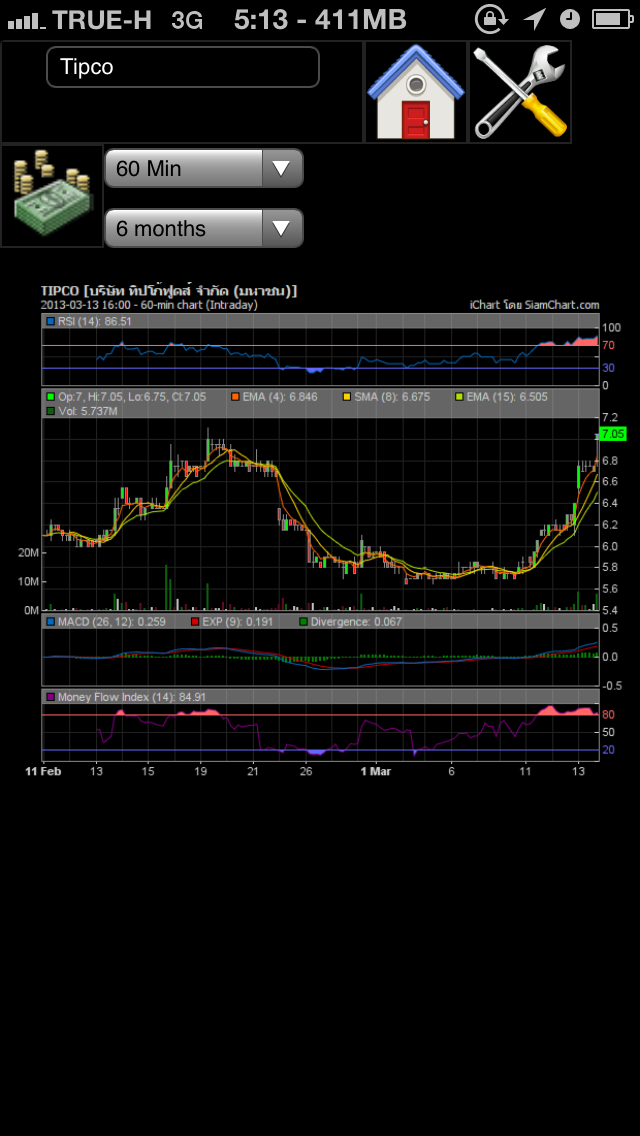Tap the battery indicator in status bar
This screenshot has height=1136, width=640.
point(612,19)
